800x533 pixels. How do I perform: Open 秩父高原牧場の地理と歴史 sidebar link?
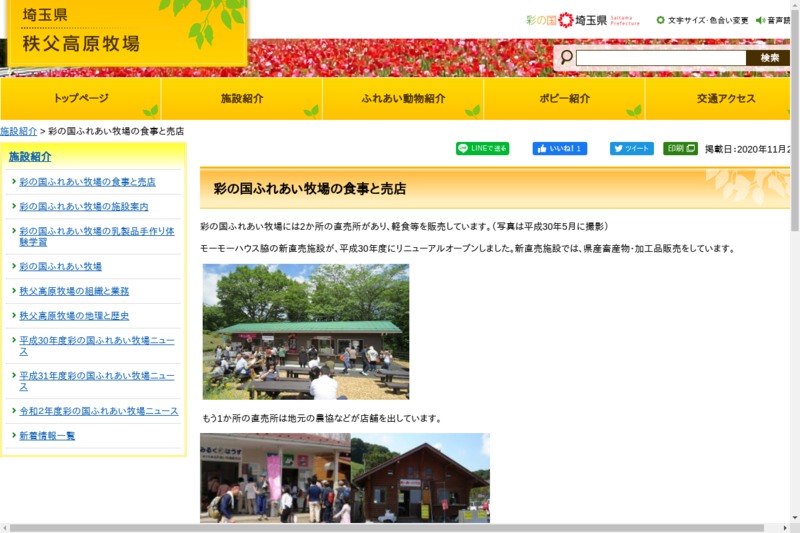click(x=74, y=316)
